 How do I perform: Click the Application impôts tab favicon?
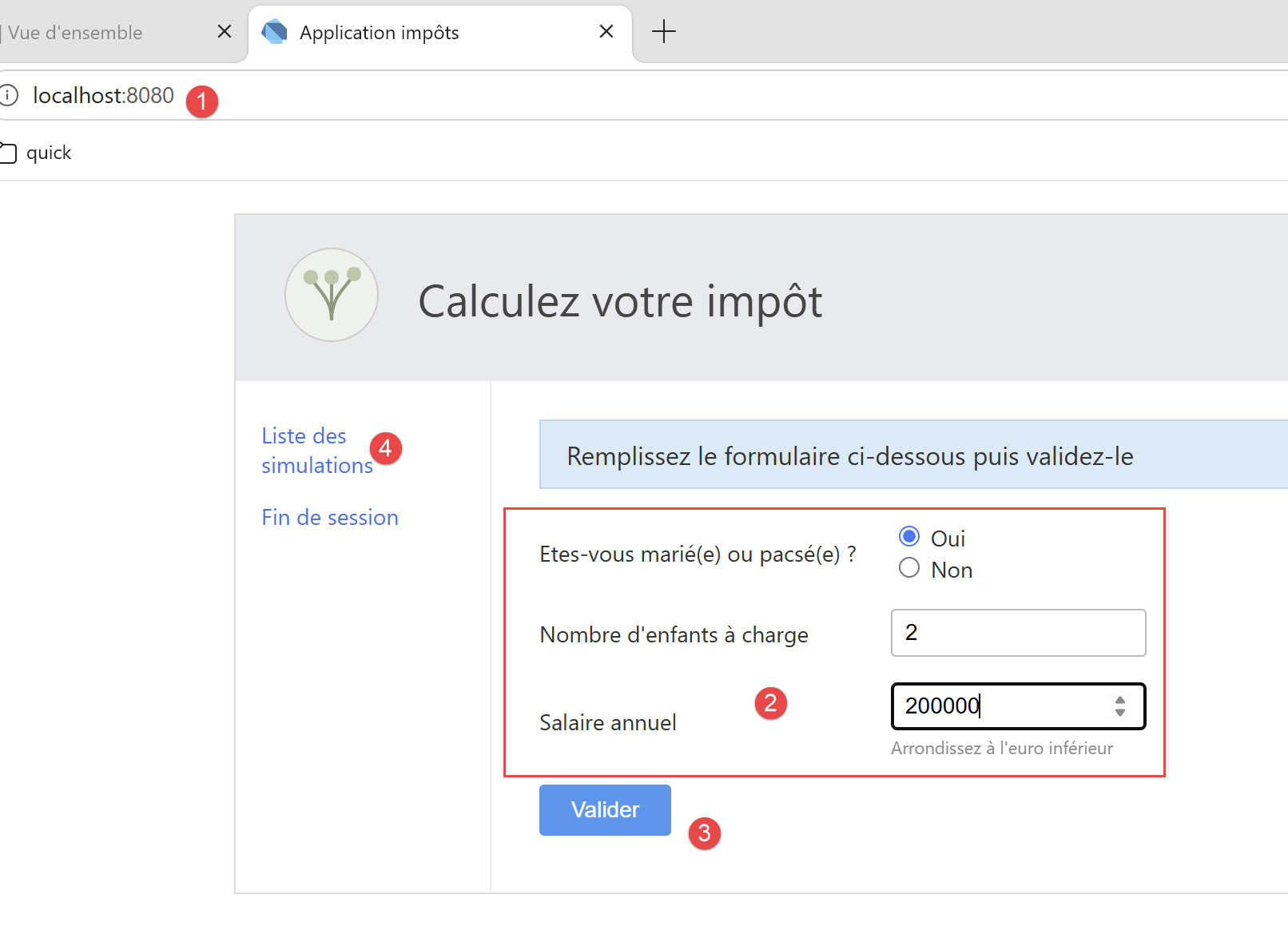tap(274, 32)
